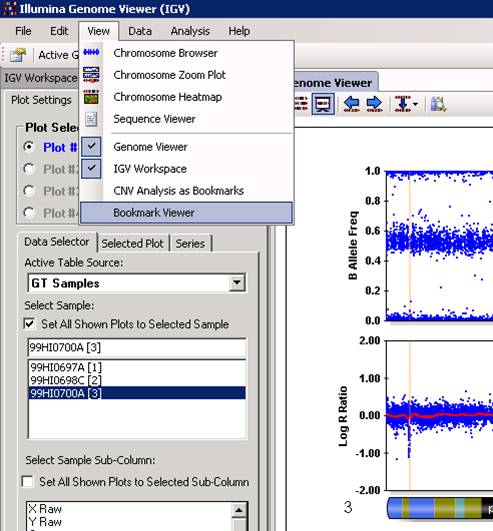
Task: Toggle the highlighted display-mode toolbar icon
Action: point(323,104)
